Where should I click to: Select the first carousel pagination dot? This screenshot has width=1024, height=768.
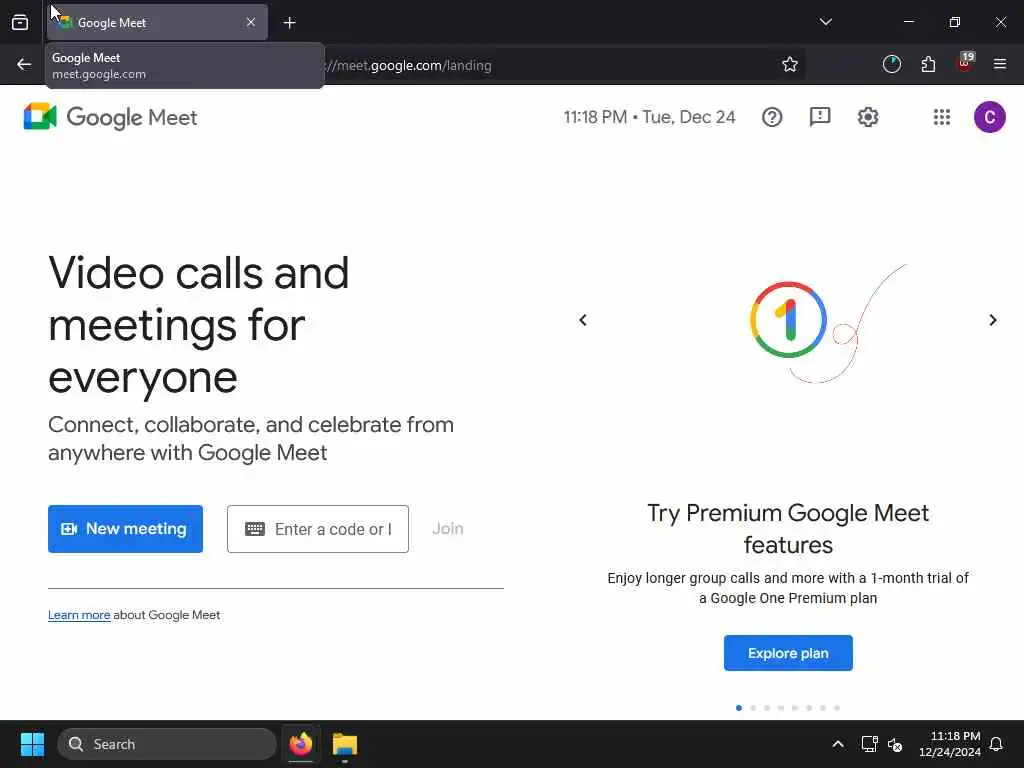[739, 708]
